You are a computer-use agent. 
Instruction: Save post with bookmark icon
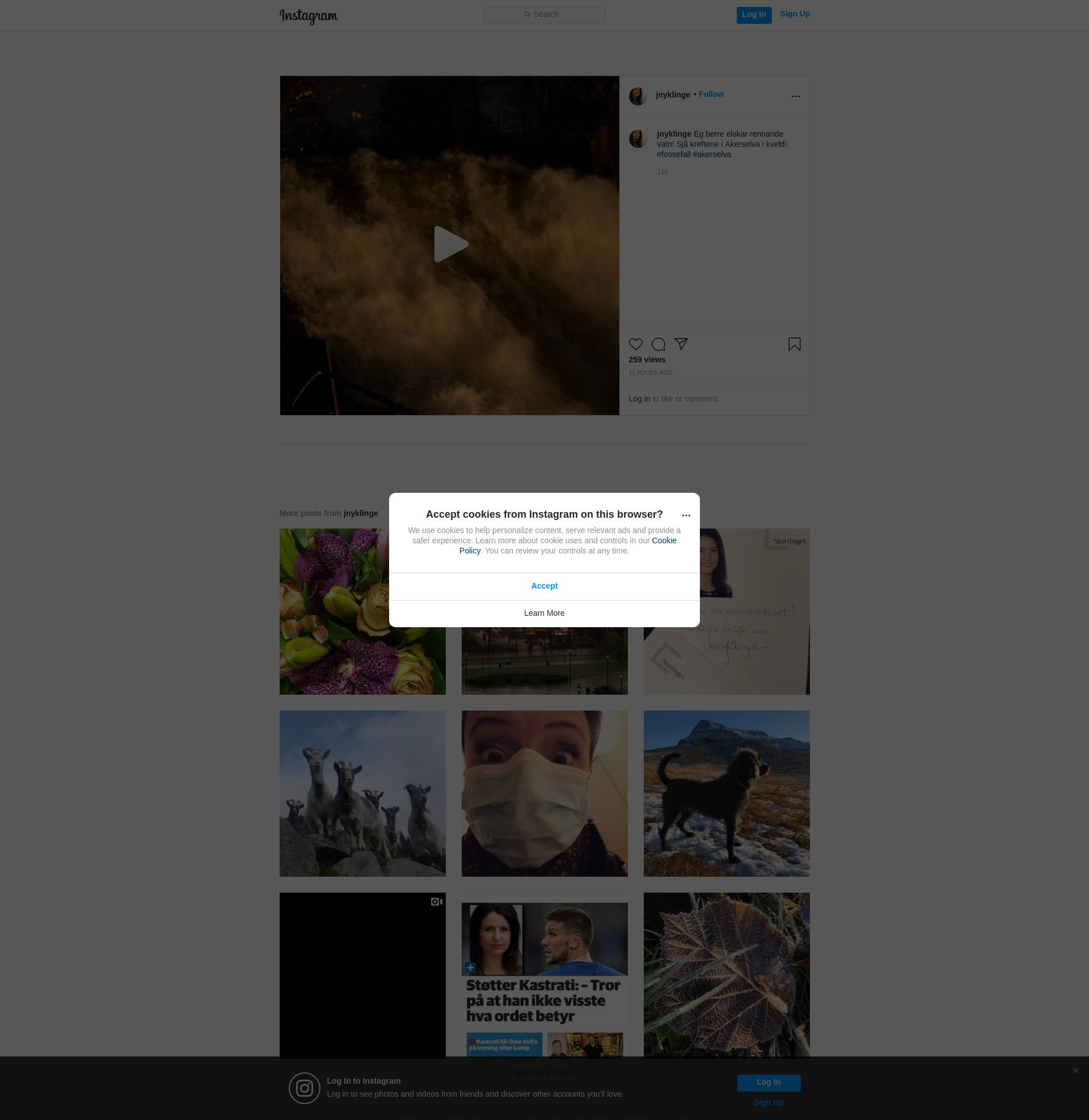click(794, 344)
